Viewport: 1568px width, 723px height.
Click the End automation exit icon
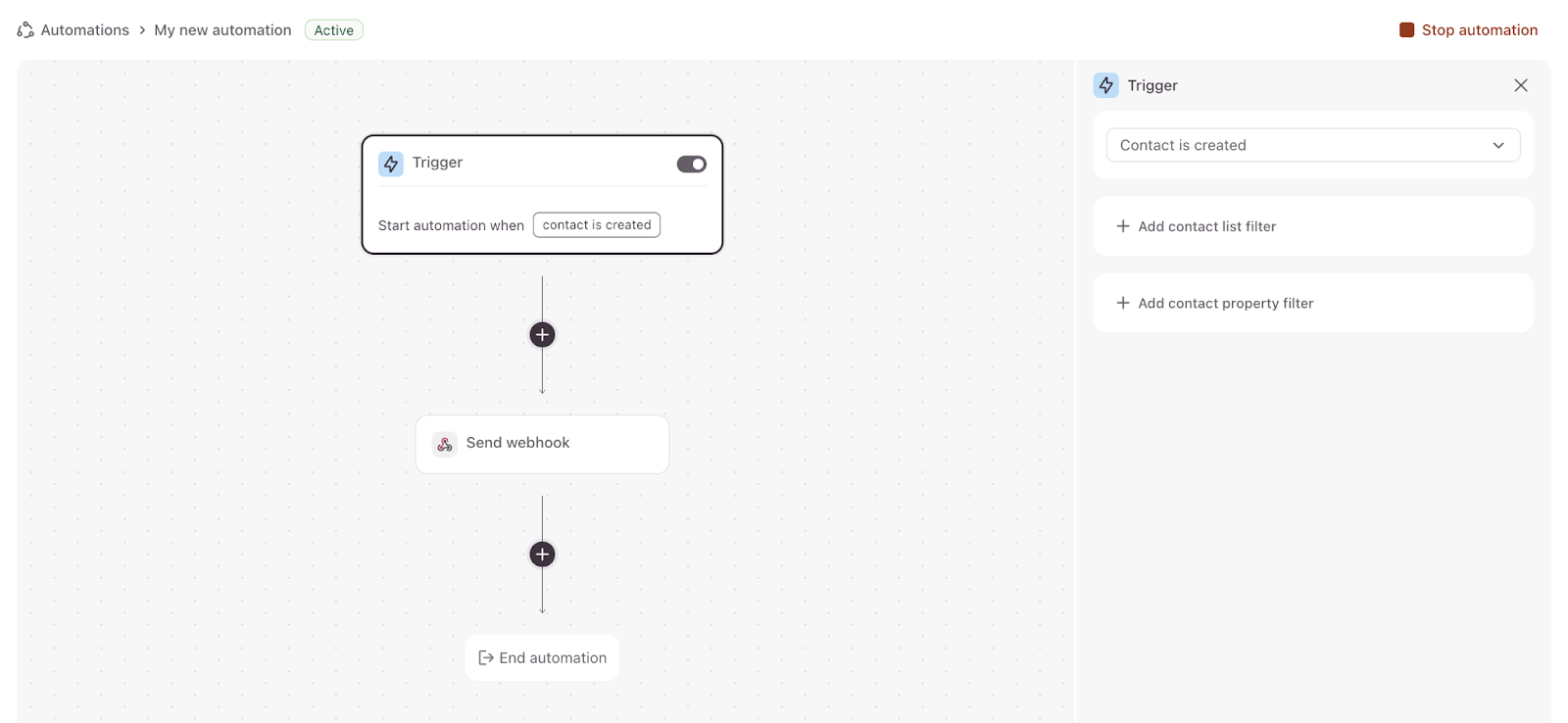tap(485, 658)
